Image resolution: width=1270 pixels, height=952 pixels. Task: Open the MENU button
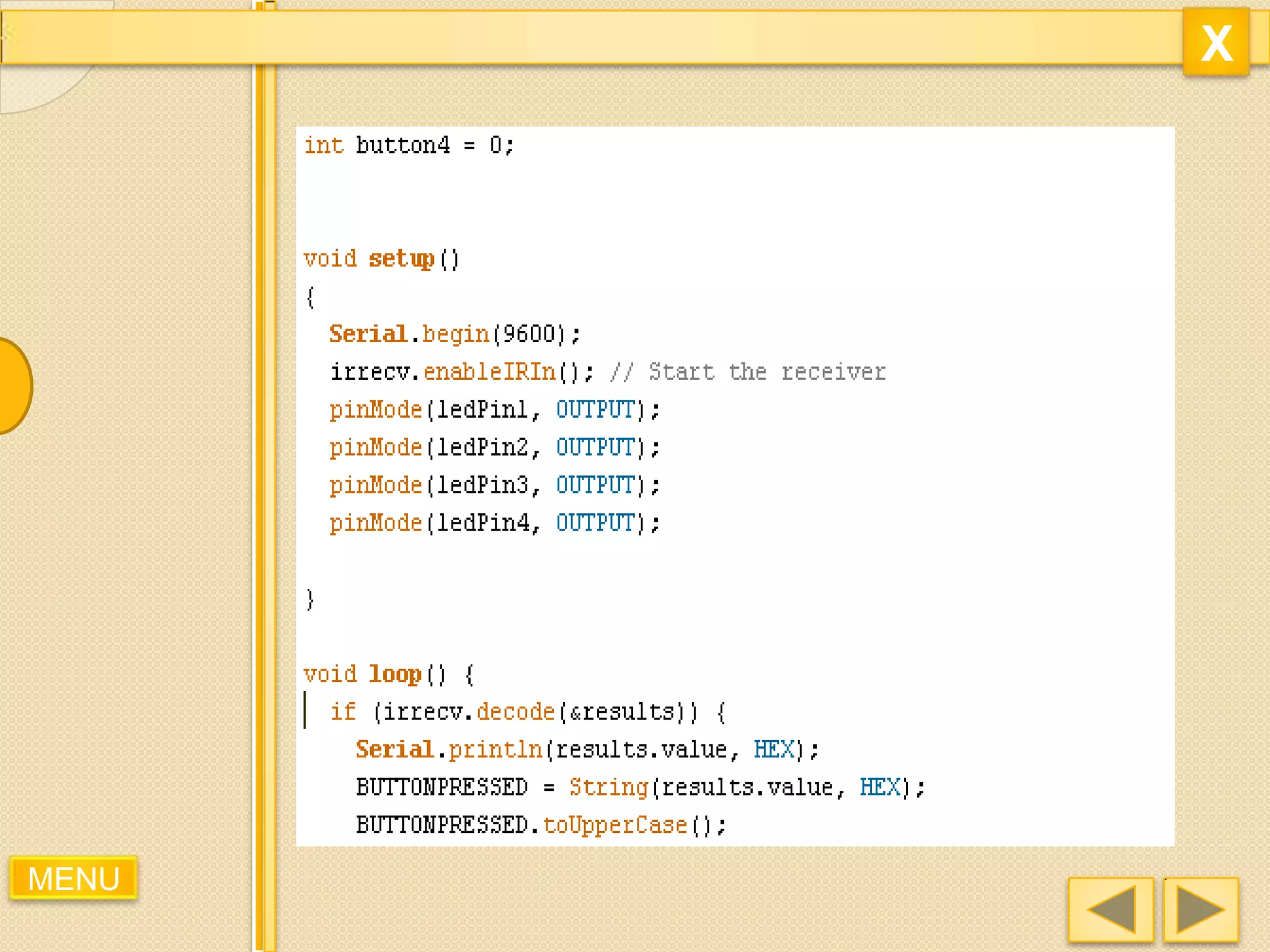[x=73, y=878]
